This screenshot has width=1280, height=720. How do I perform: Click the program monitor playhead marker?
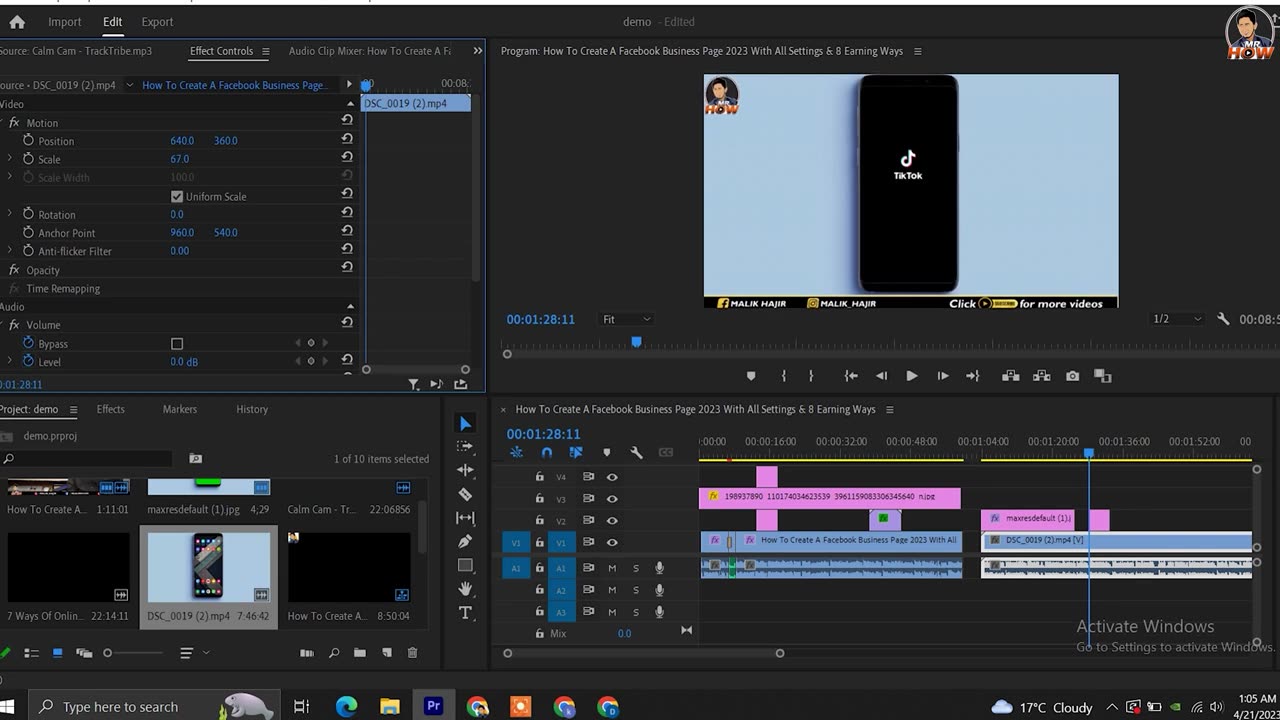pyautogui.click(x=636, y=342)
